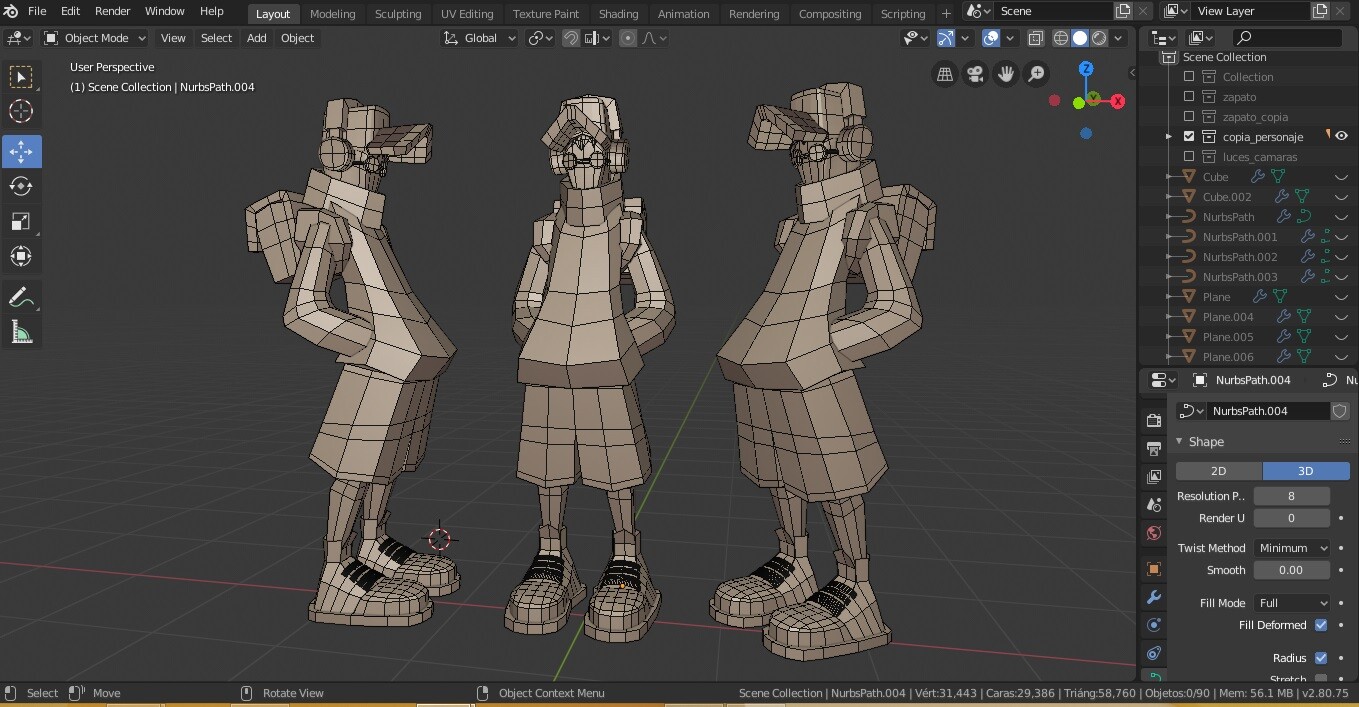Open the Object Mode dropdown
Viewport: 1359px width, 707px height.
click(x=95, y=38)
